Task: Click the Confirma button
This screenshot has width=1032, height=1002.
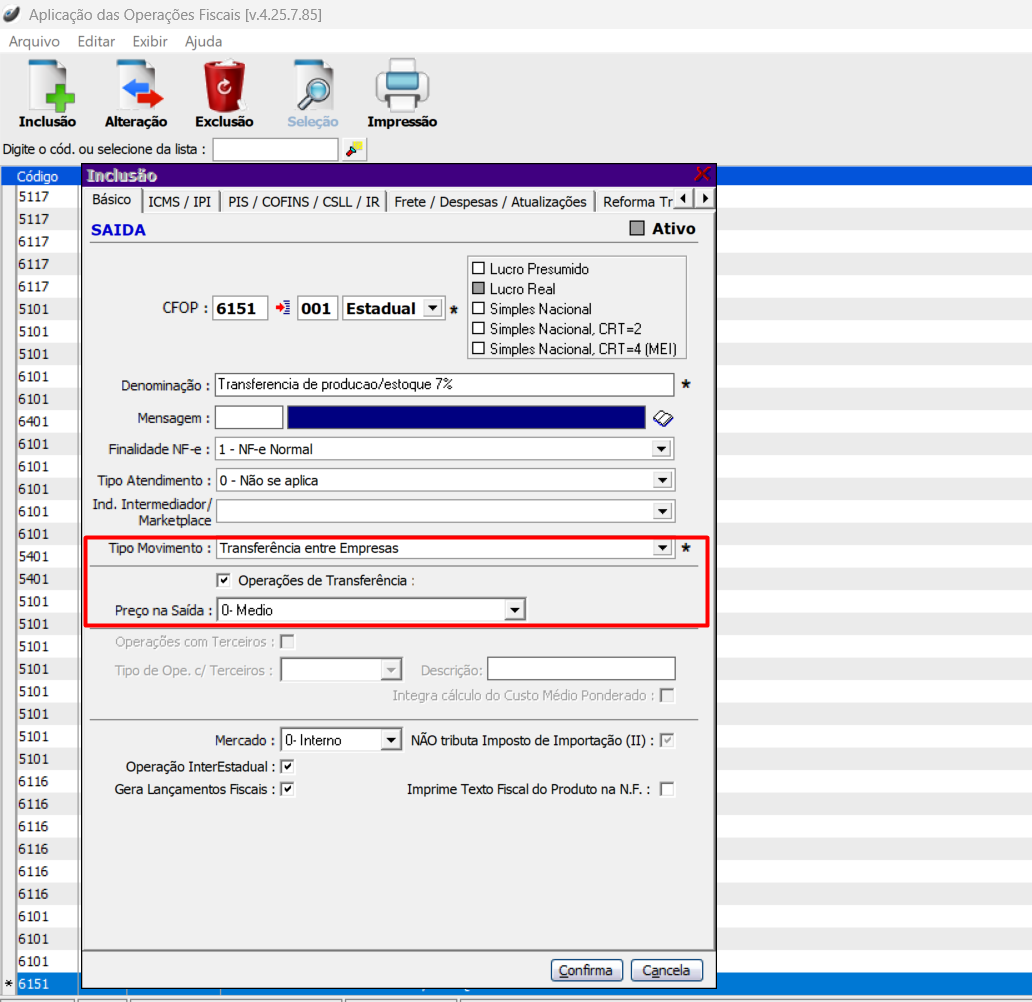Action: (587, 970)
